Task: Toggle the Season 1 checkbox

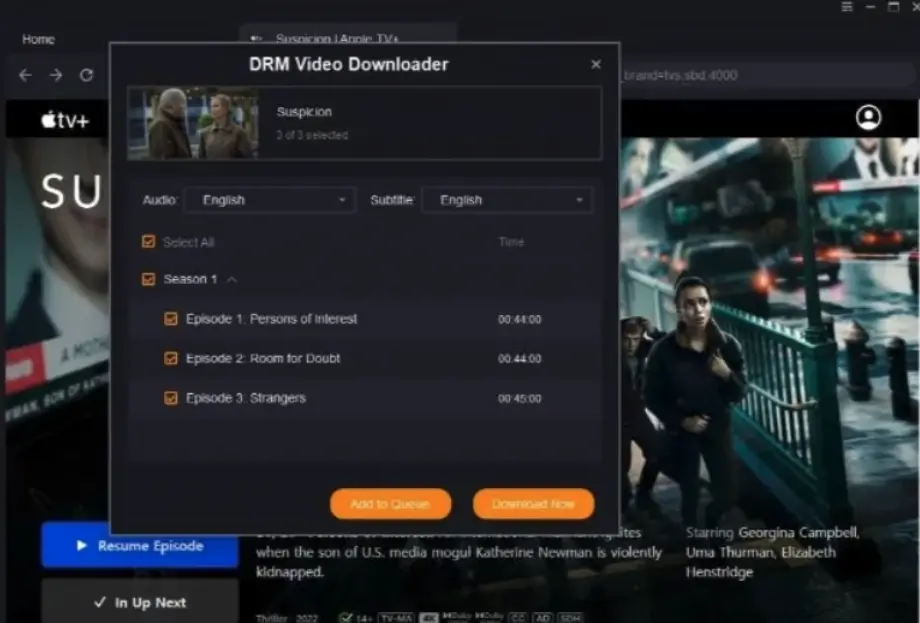Action: point(148,279)
